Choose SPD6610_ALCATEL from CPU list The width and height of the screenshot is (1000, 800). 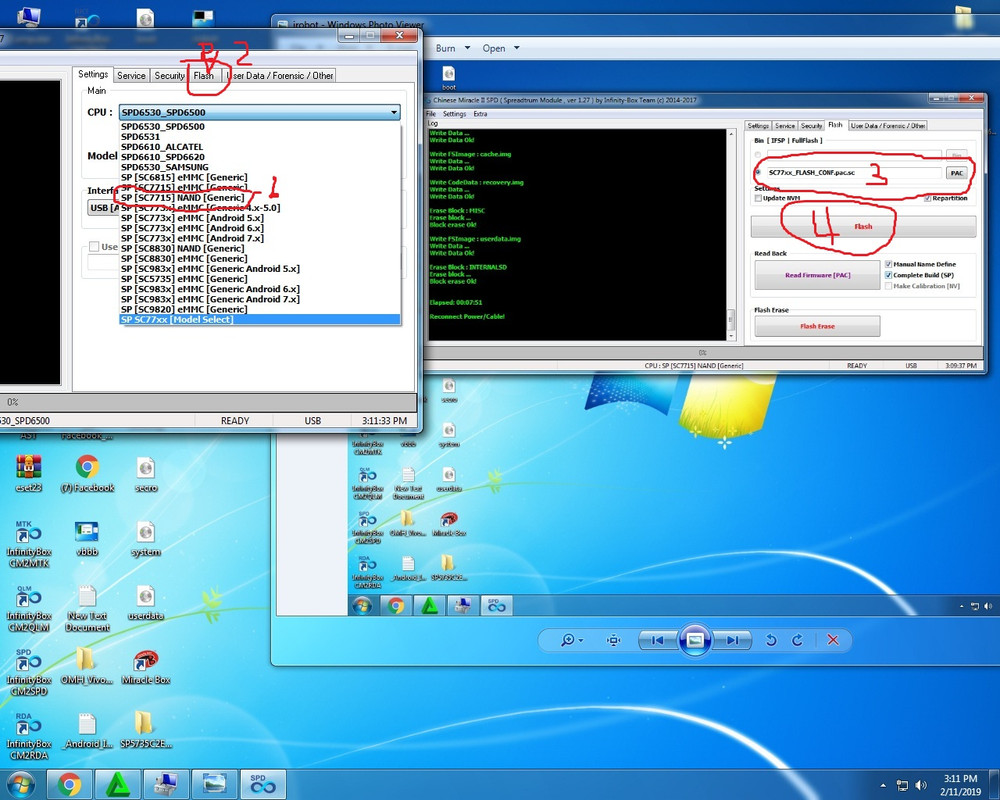point(260,147)
